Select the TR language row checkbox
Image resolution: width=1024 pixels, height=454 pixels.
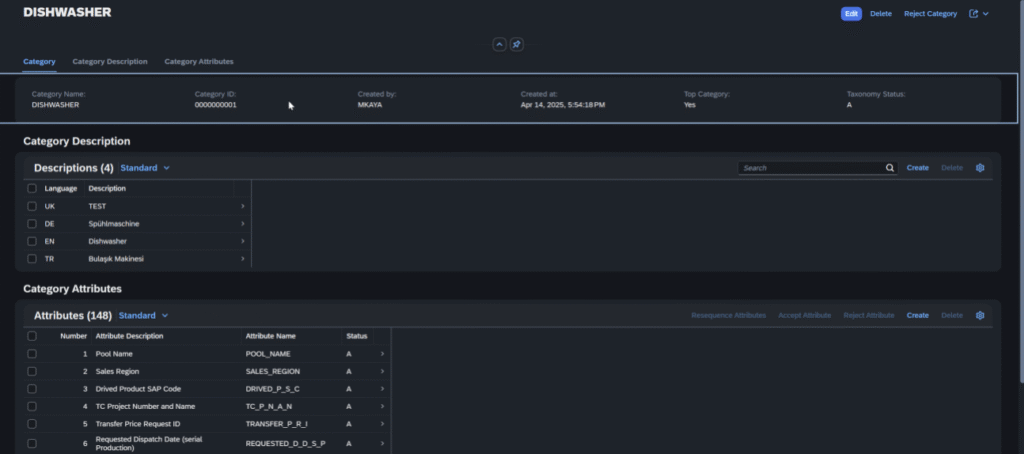32,259
